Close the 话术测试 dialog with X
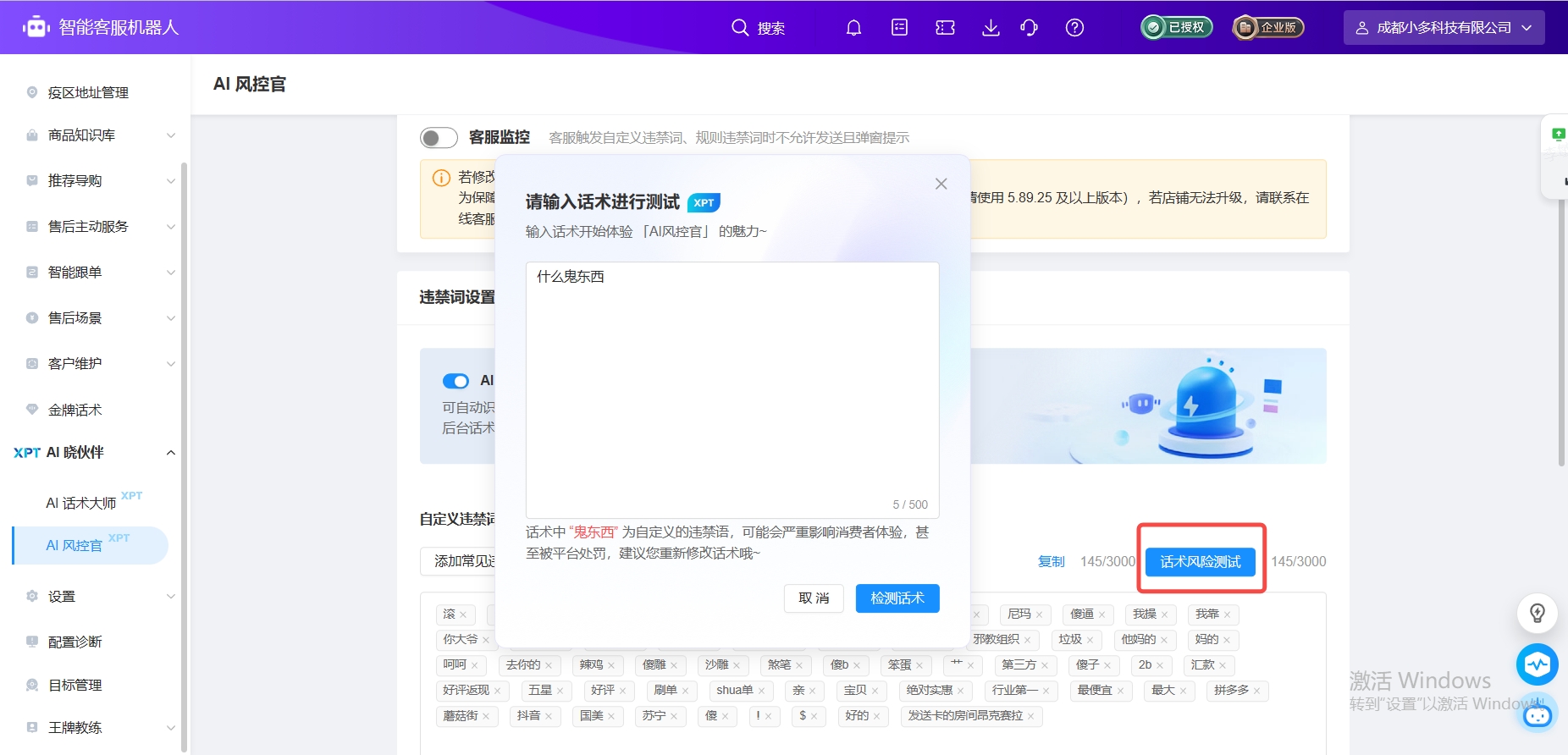1568x755 pixels. 941,184
